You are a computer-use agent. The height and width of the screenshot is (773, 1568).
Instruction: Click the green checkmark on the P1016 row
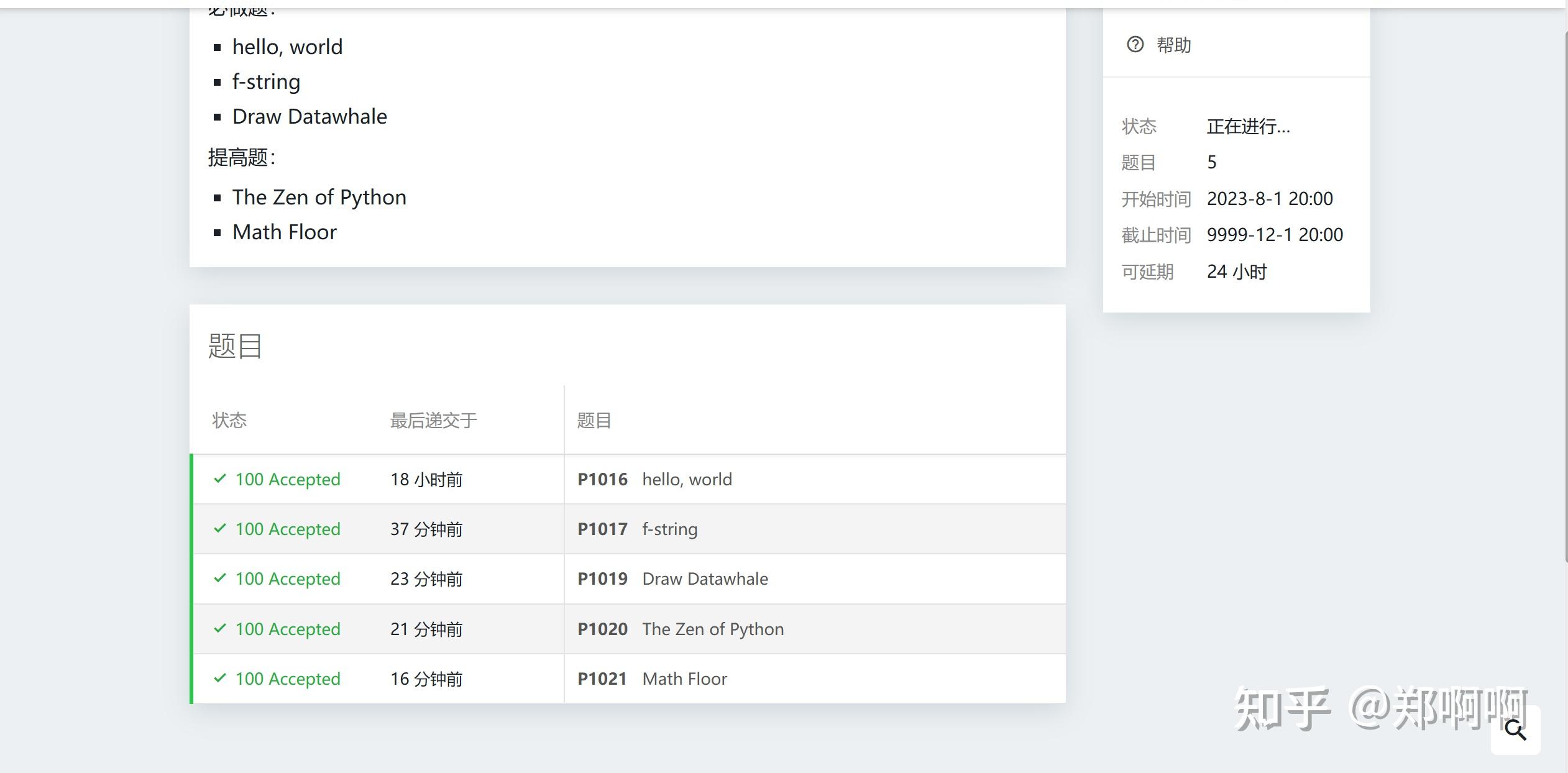[x=219, y=478]
